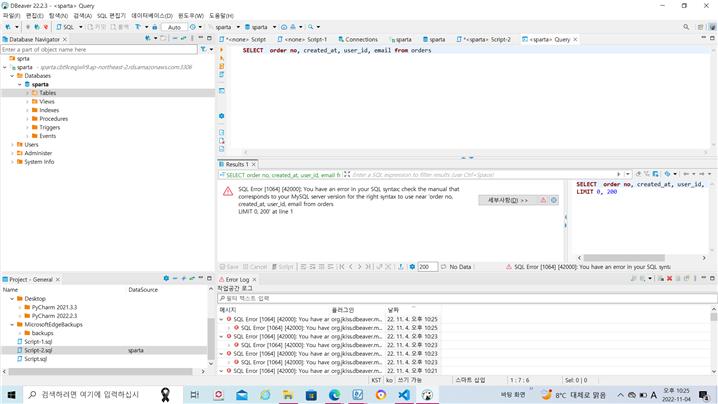Select the Indexes folder in navigator

tap(49, 110)
